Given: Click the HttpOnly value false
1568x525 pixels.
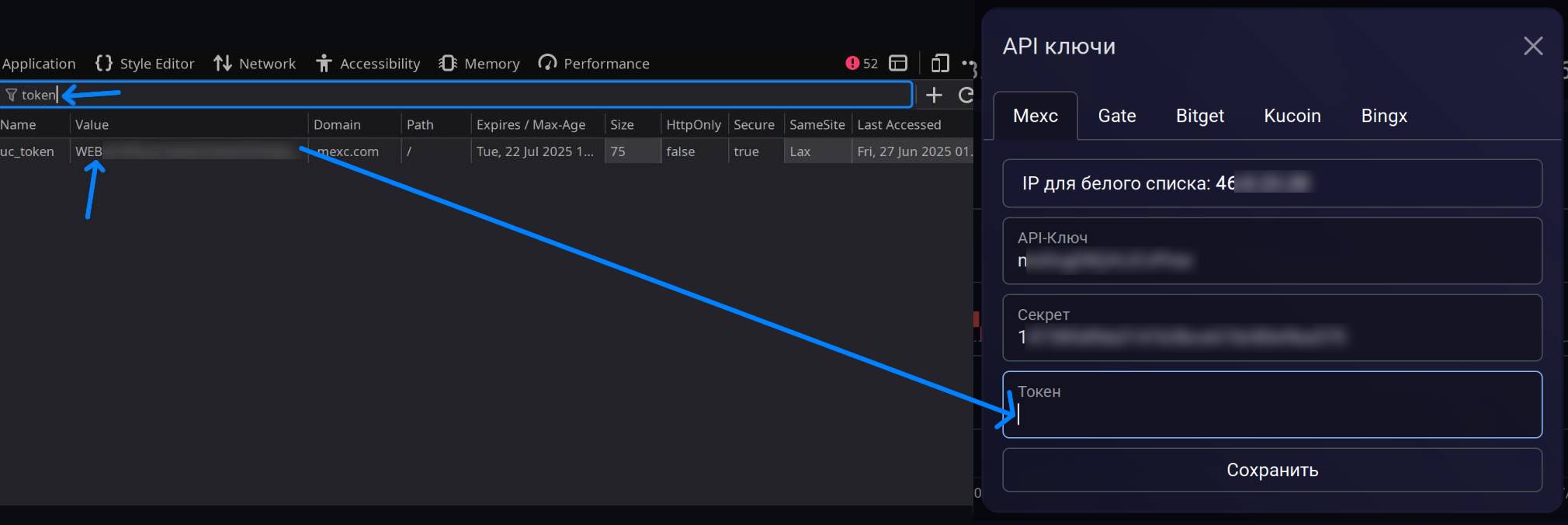Looking at the screenshot, I should (694, 151).
